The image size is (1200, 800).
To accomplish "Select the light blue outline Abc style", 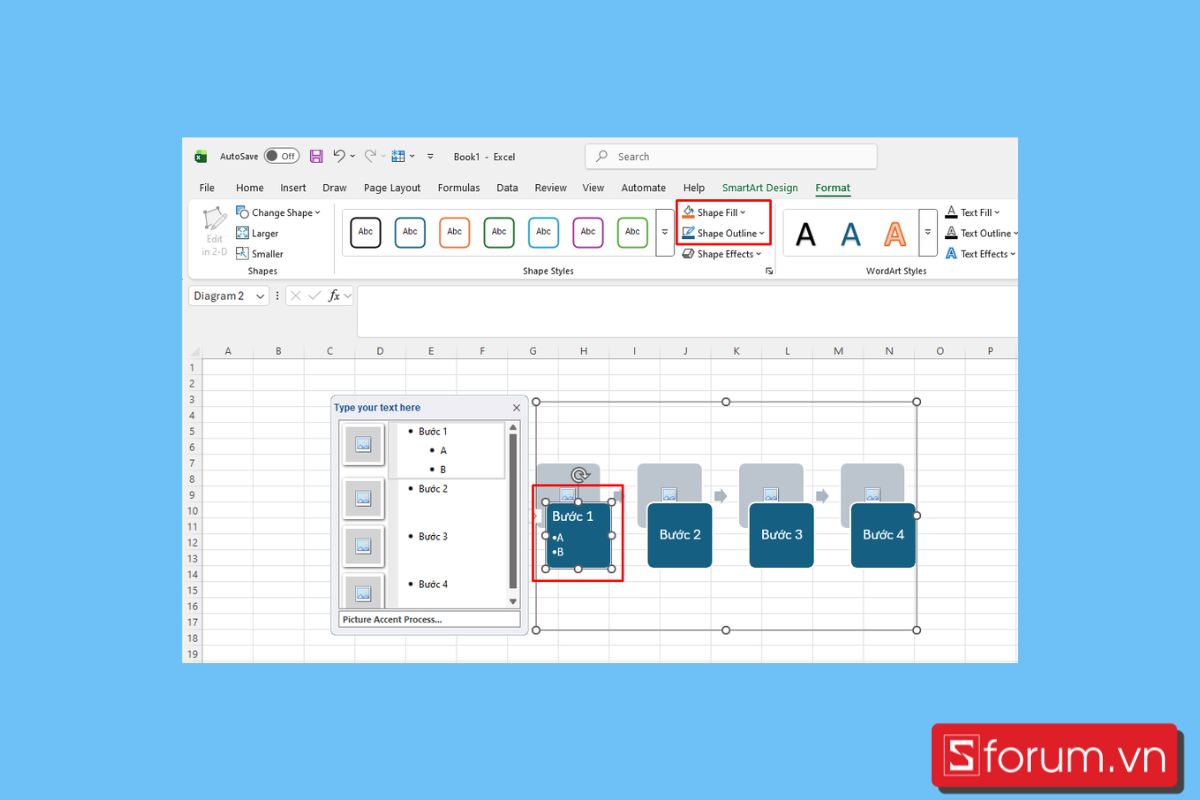I will click(x=543, y=232).
